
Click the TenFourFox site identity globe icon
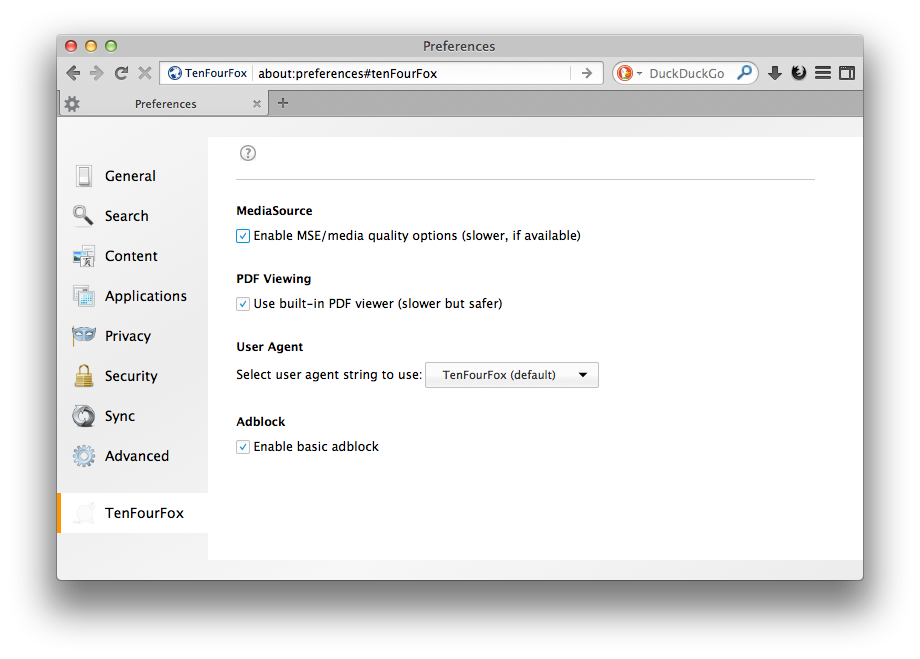click(175, 73)
